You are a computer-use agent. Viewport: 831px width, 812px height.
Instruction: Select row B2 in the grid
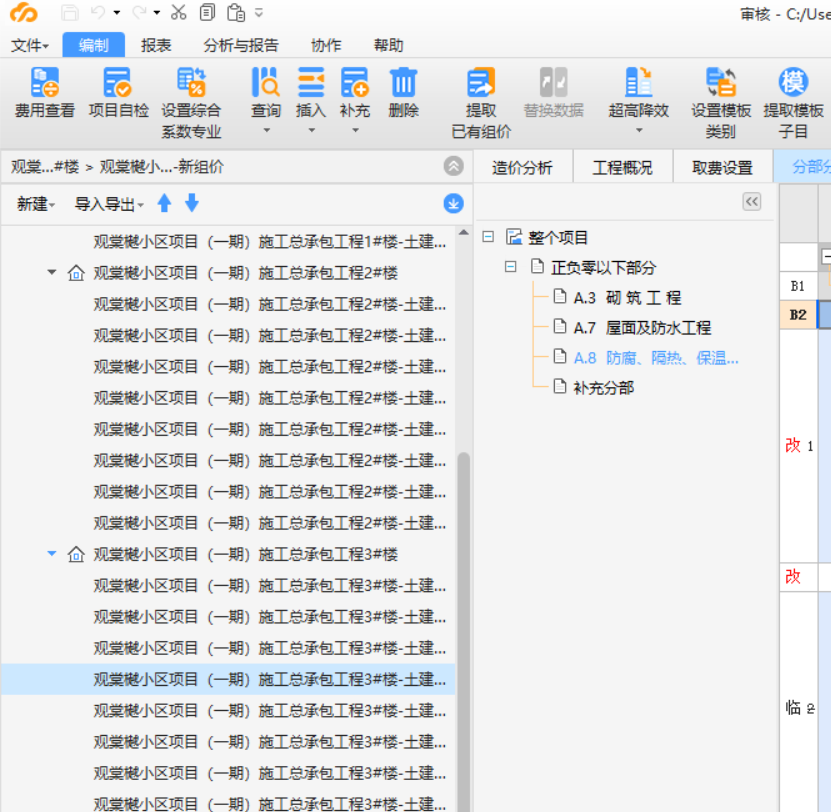point(798,315)
